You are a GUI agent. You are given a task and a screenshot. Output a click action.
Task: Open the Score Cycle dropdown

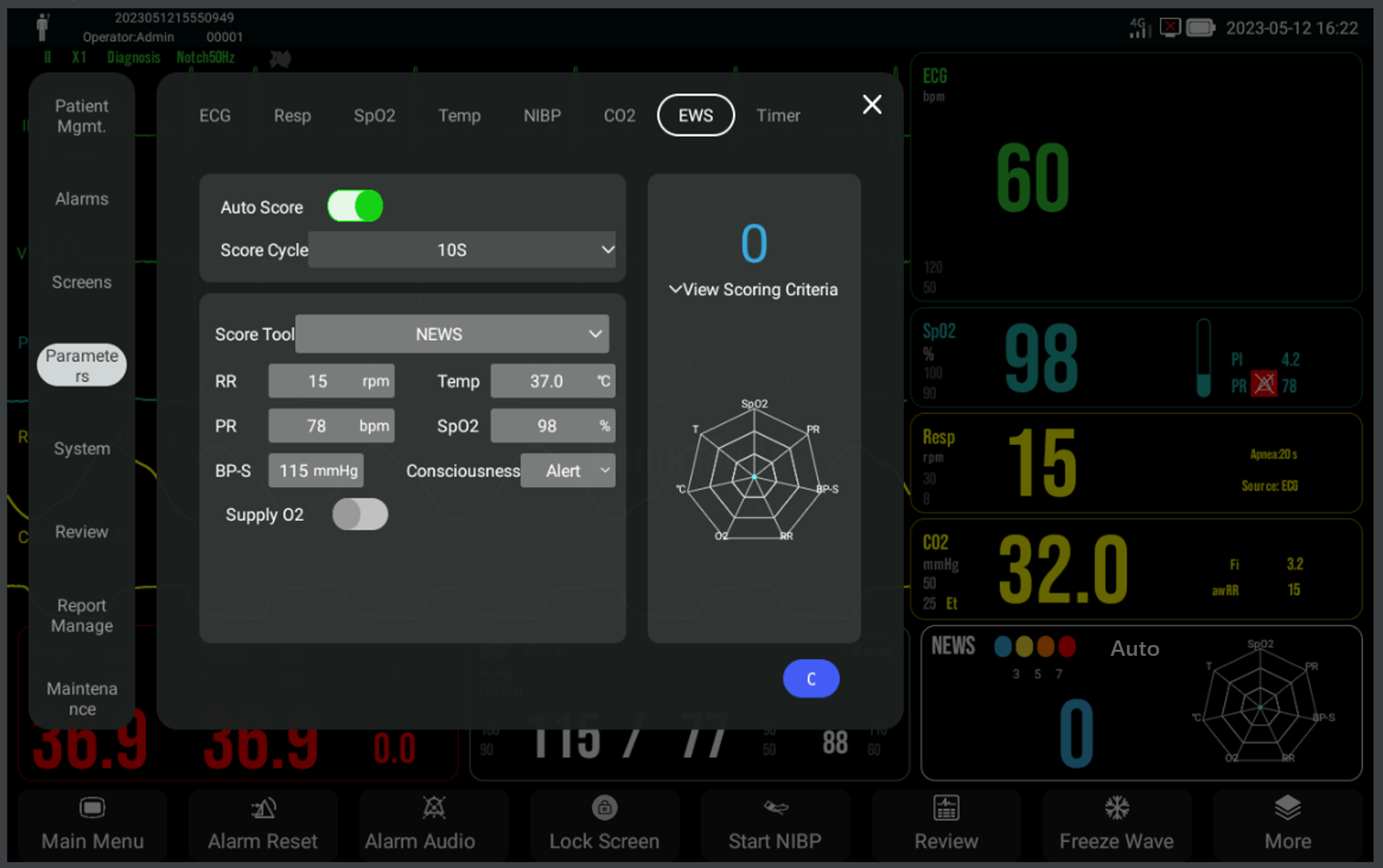coord(462,250)
